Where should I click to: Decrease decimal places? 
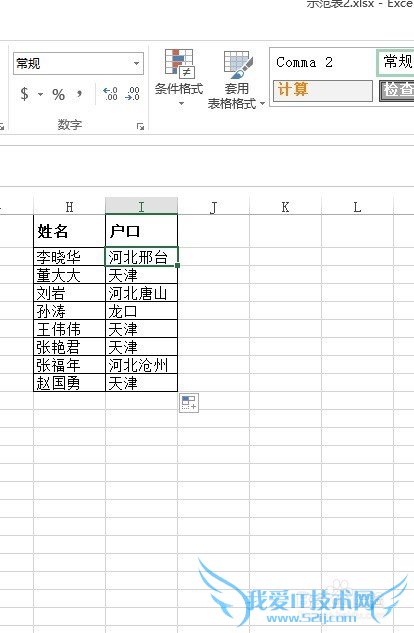pos(133,94)
